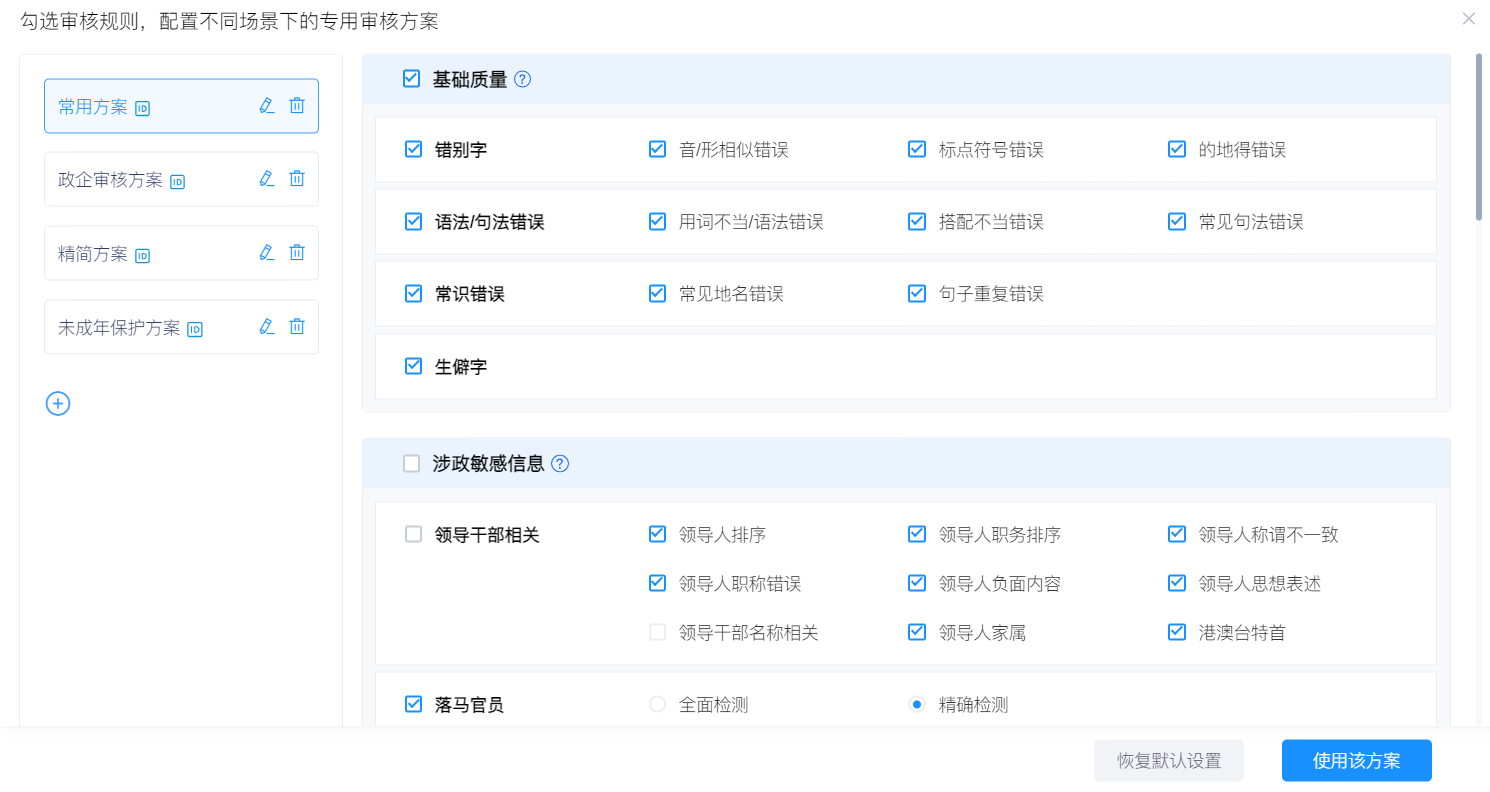Toggle 生僻字 checkbox
The width and height of the screenshot is (1490, 792).
[x=413, y=366]
